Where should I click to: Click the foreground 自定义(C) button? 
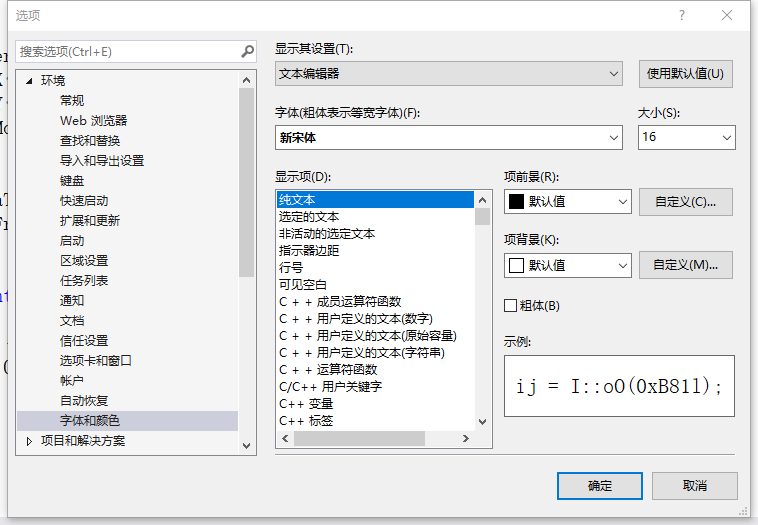point(685,201)
